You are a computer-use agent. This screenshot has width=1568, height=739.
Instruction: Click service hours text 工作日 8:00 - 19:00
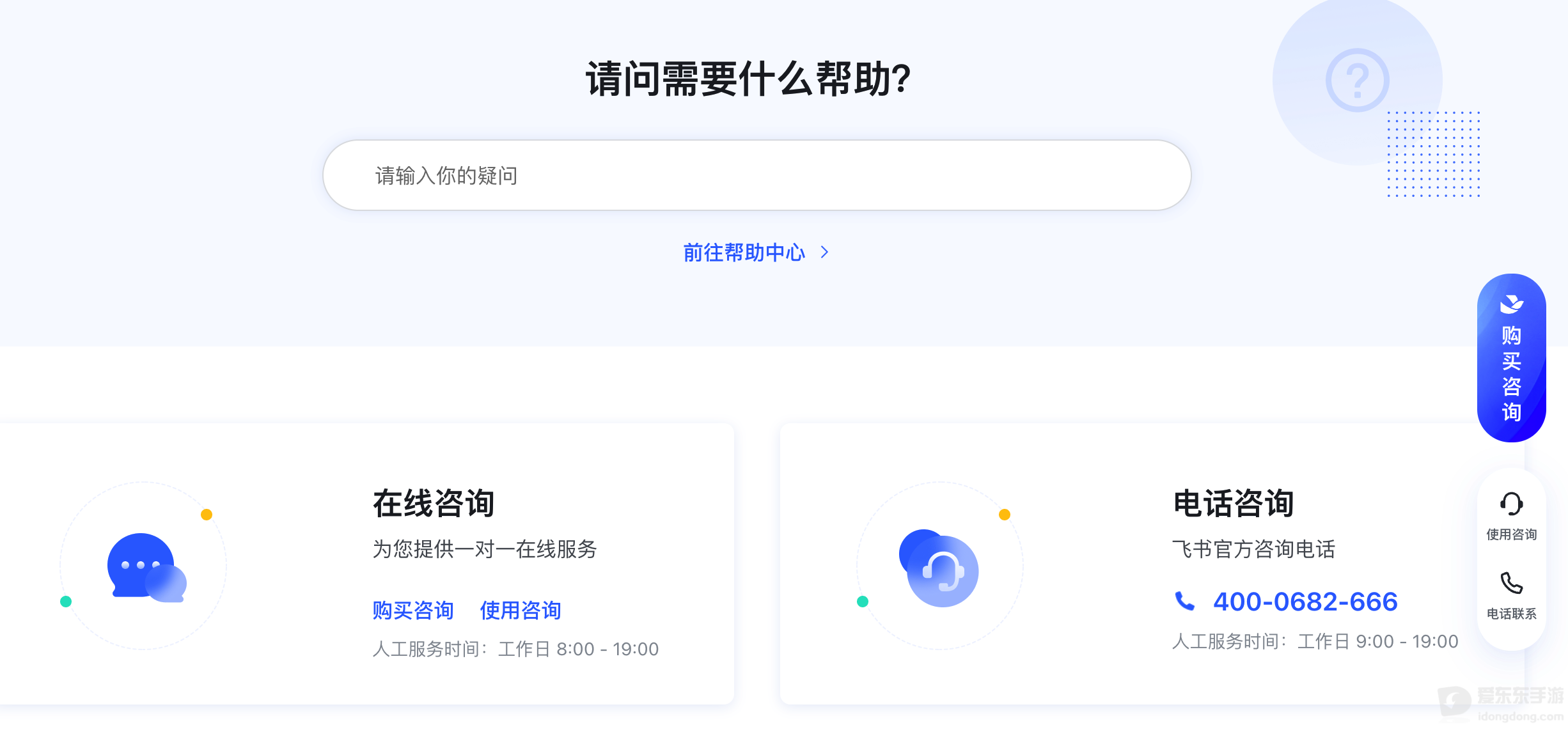(578, 649)
